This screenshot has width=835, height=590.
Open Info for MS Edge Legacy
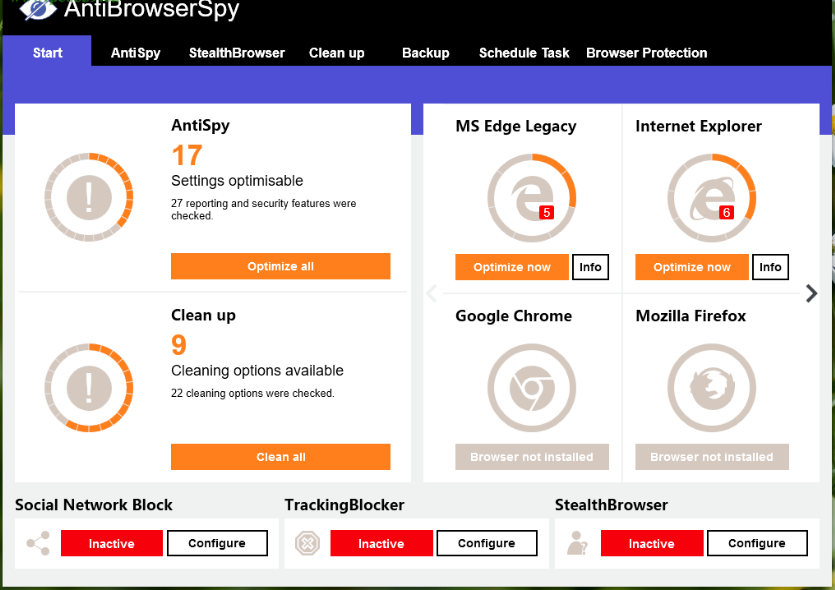click(x=590, y=267)
